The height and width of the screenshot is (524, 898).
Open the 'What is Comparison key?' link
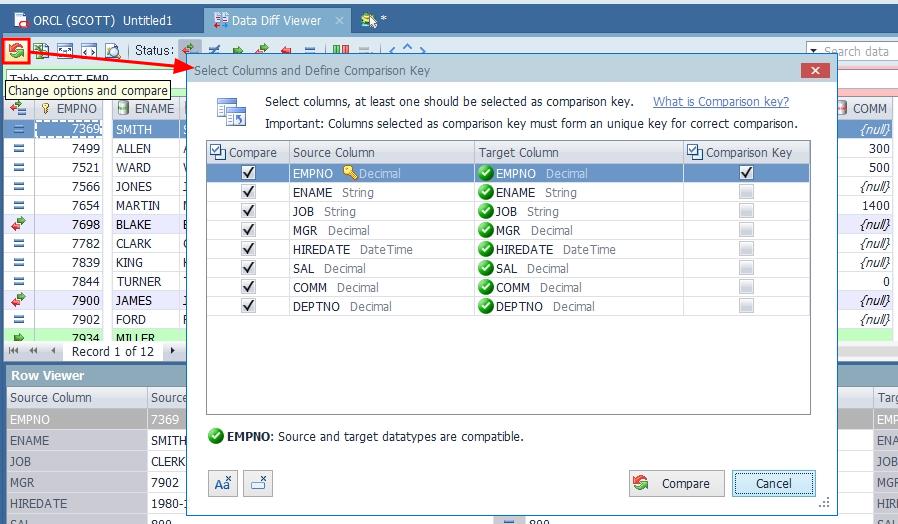coord(720,102)
